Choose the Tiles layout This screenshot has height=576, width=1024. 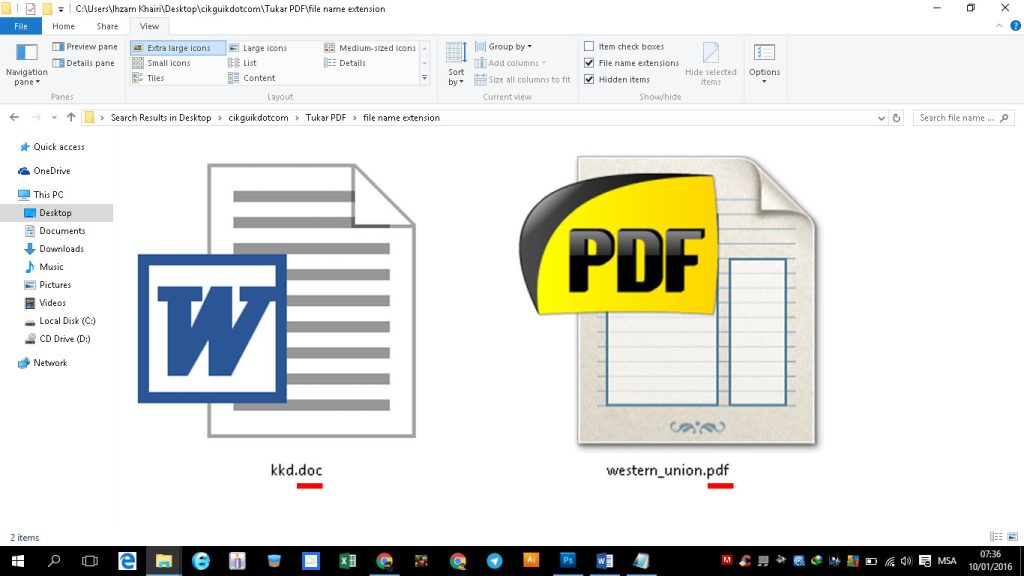click(x=148, y=78)
